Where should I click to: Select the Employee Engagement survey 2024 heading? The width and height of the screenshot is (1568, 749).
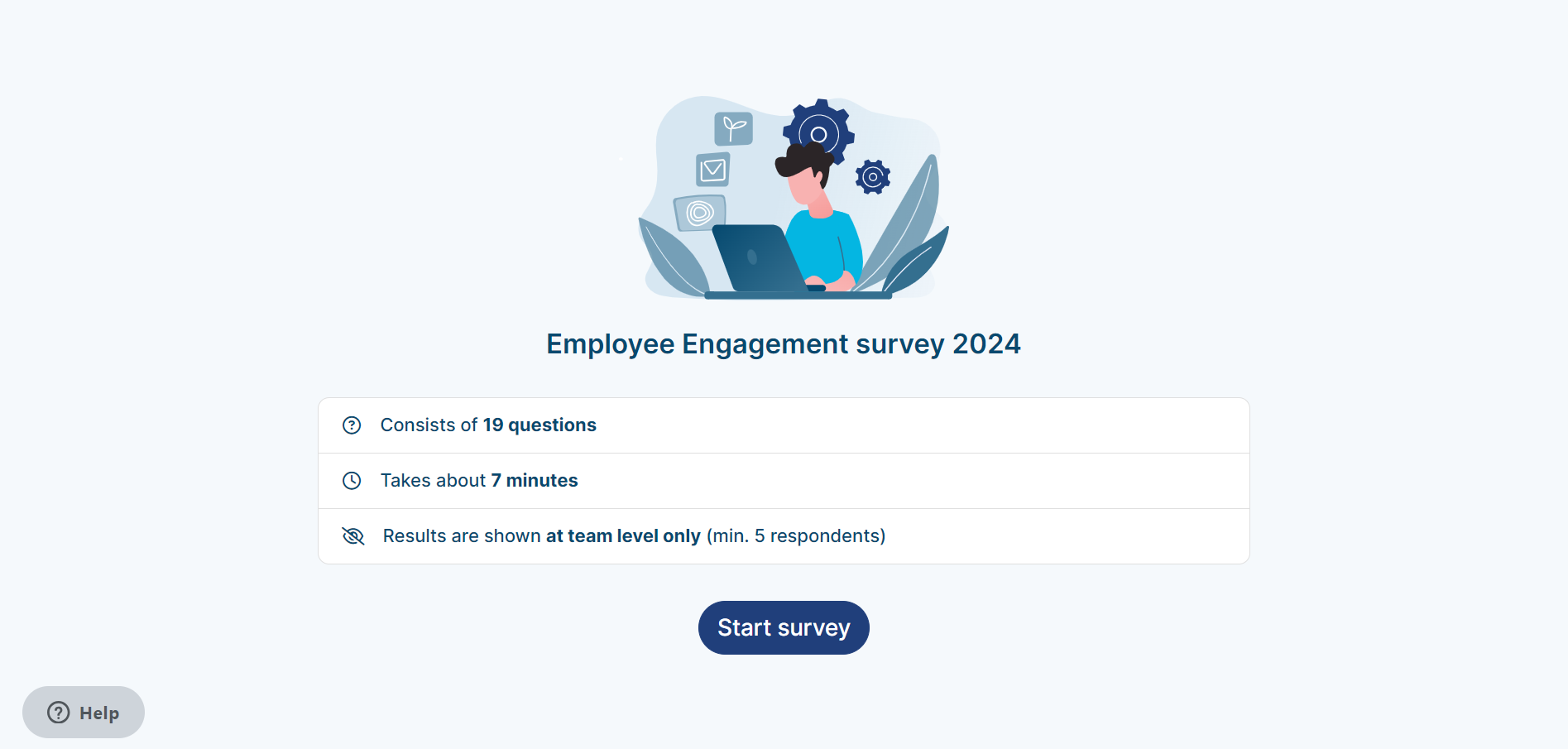tap(784, 343)
